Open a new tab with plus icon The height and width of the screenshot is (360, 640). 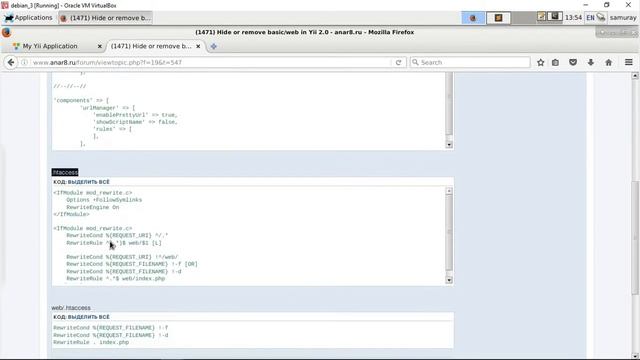[213, 46]
